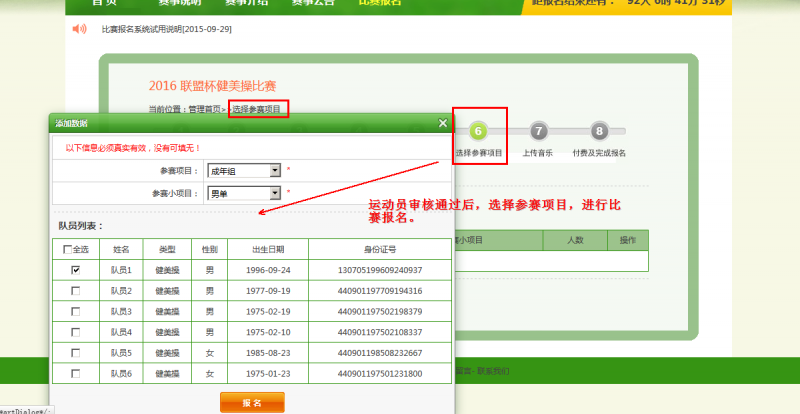This screenshot has height=414, width=800.
Task: Click step 6 circle 选择参赛项目
Action: [478, 130]
